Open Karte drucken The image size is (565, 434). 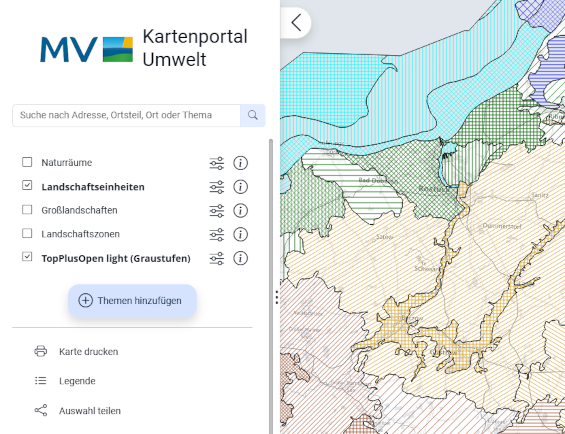click(89, 351)
